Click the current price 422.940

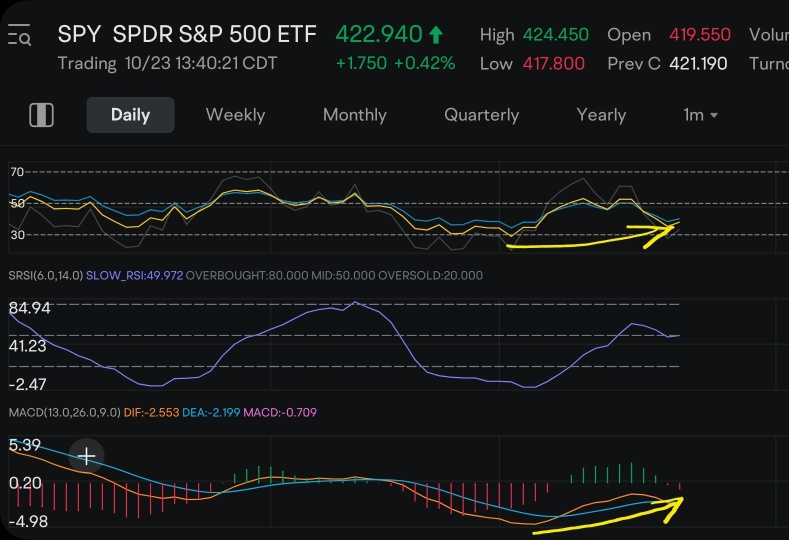pos(379,35)
